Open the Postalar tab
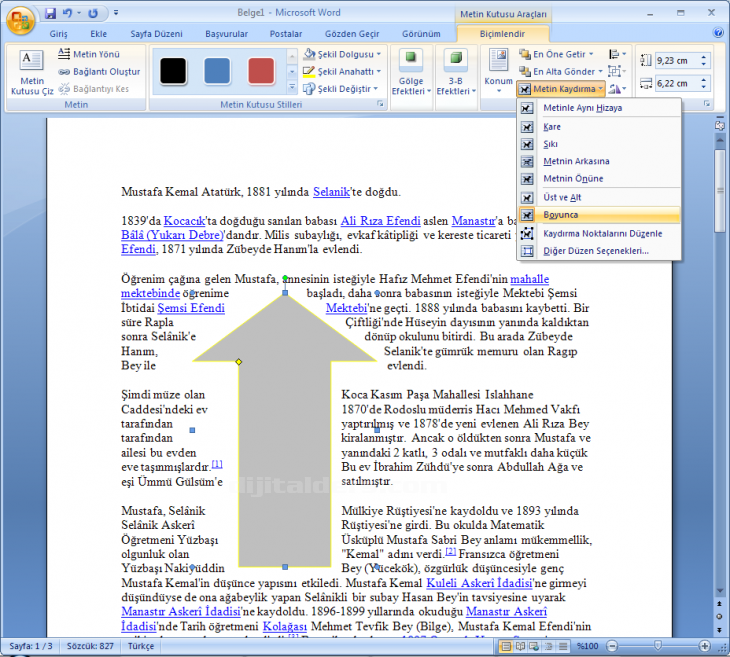This screenshot has height=657, width=730. point(286,34)
